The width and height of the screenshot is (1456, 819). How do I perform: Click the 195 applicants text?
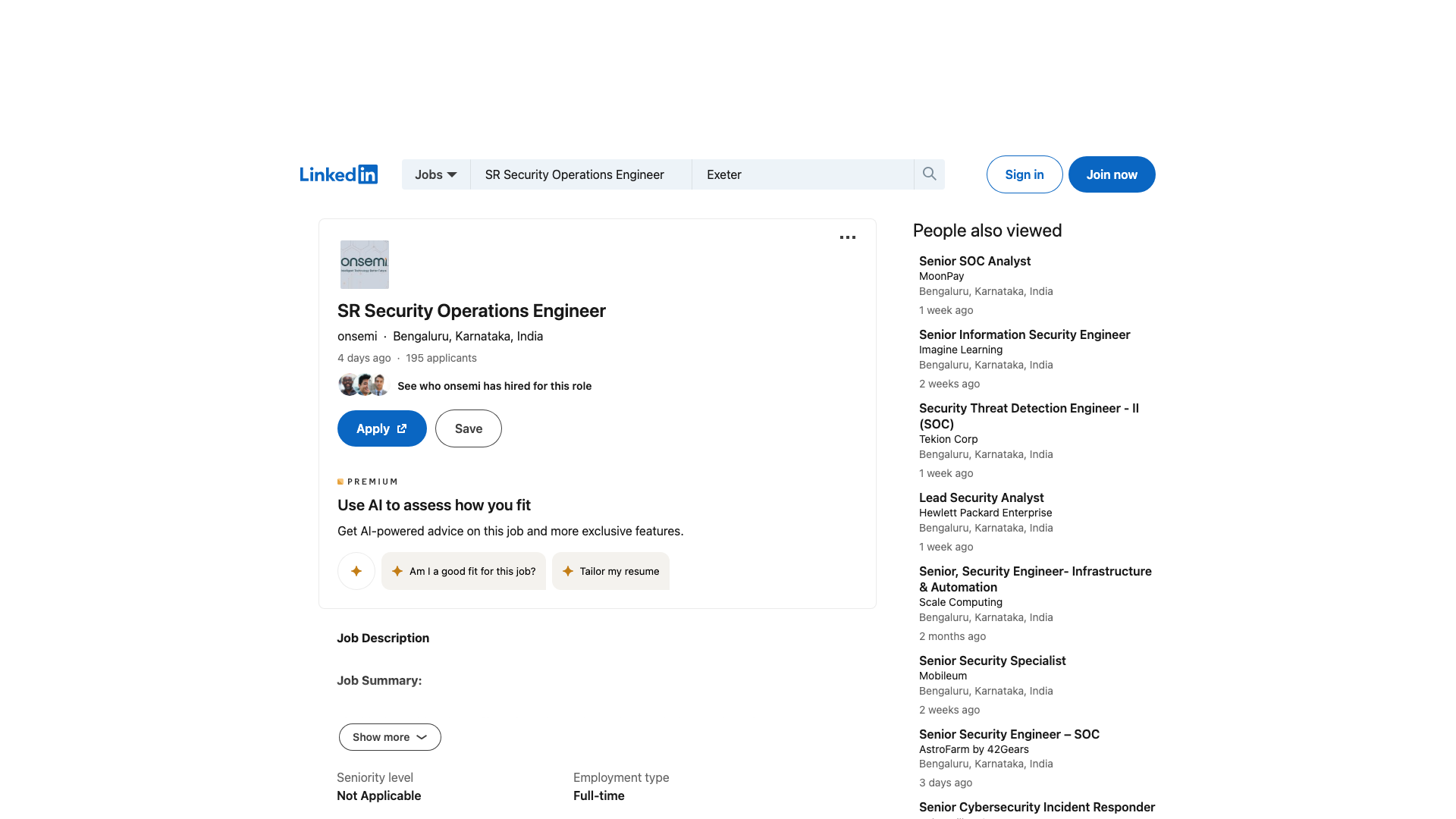click(441, 358)
